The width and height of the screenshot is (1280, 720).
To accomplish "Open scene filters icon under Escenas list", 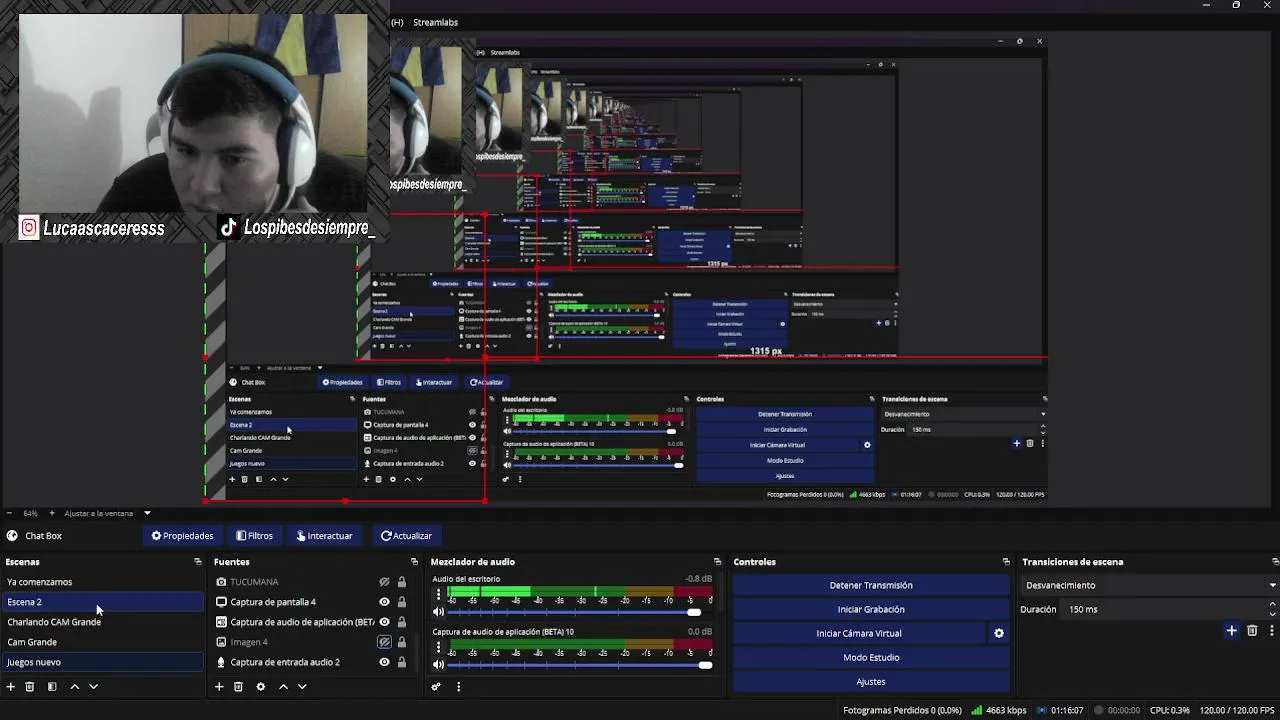I will (52, 687).
